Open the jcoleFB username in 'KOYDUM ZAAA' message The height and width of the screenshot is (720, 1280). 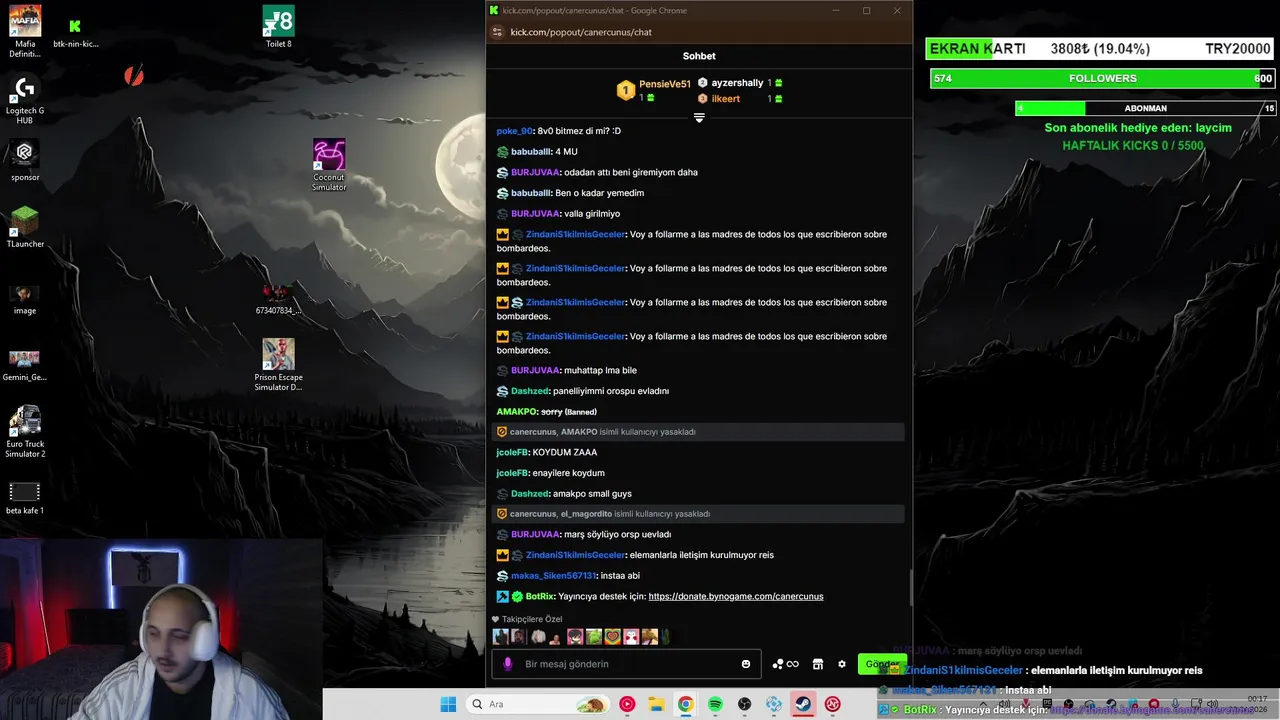[x=512, y=453]
